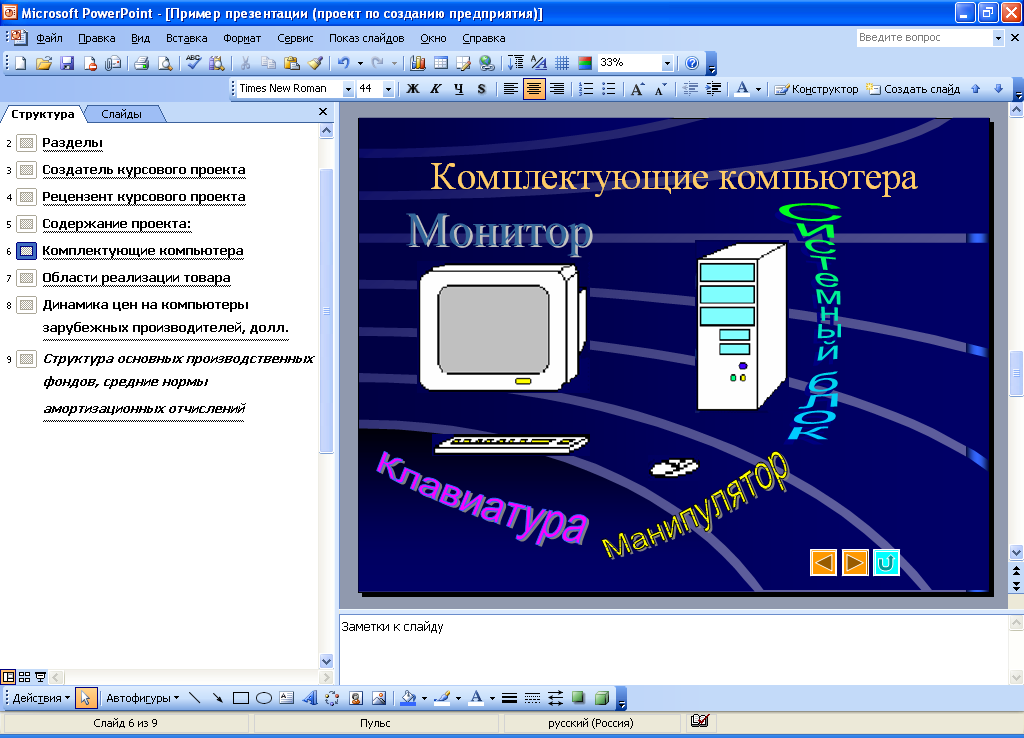Align text to the left
The image size is (1024, 738).
(511, 89)
